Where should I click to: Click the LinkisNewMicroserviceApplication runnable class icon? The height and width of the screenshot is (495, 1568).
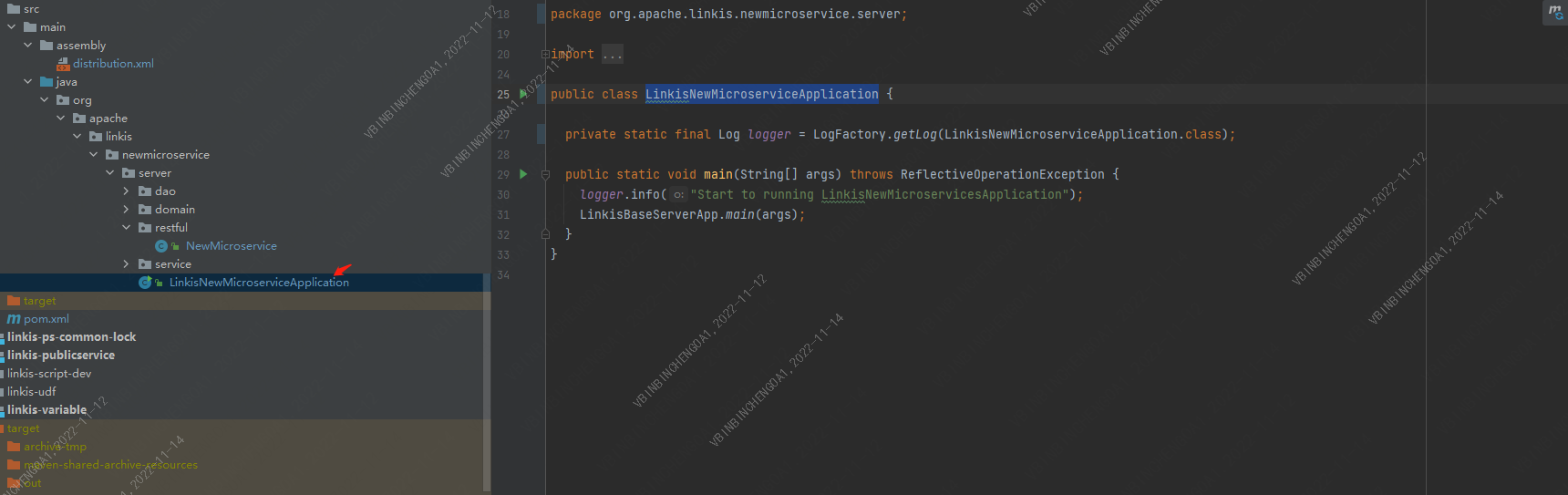pos(145,283)
